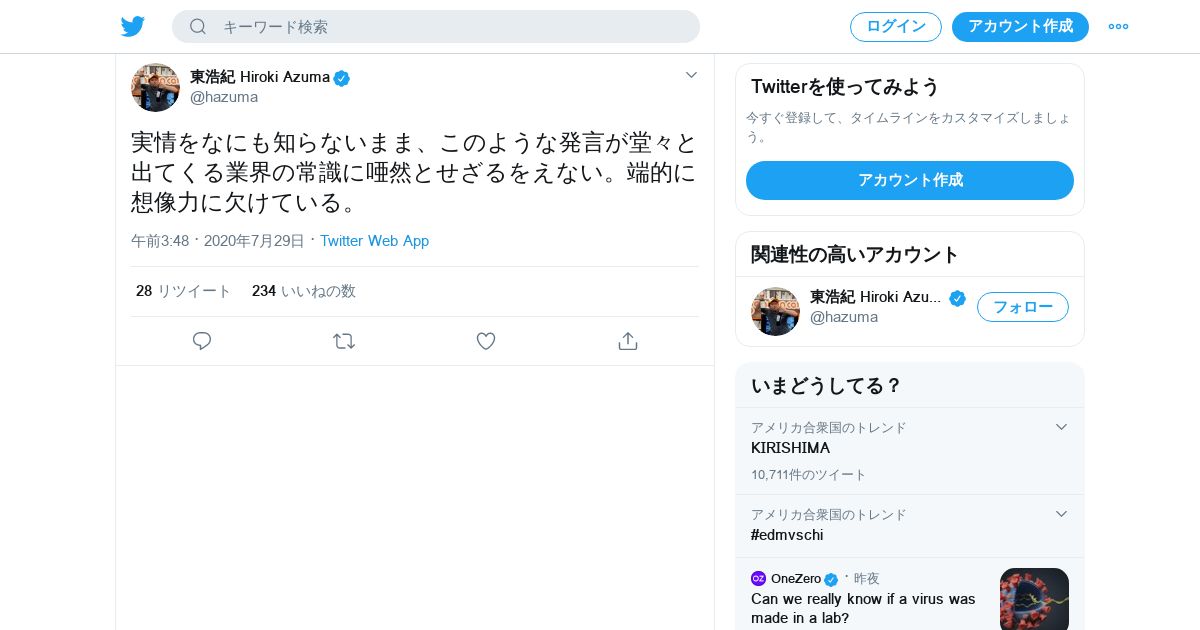Like the tweet with heart icon
The height and width of the screenshot is (630, 1200).
(x=486, y=341)
